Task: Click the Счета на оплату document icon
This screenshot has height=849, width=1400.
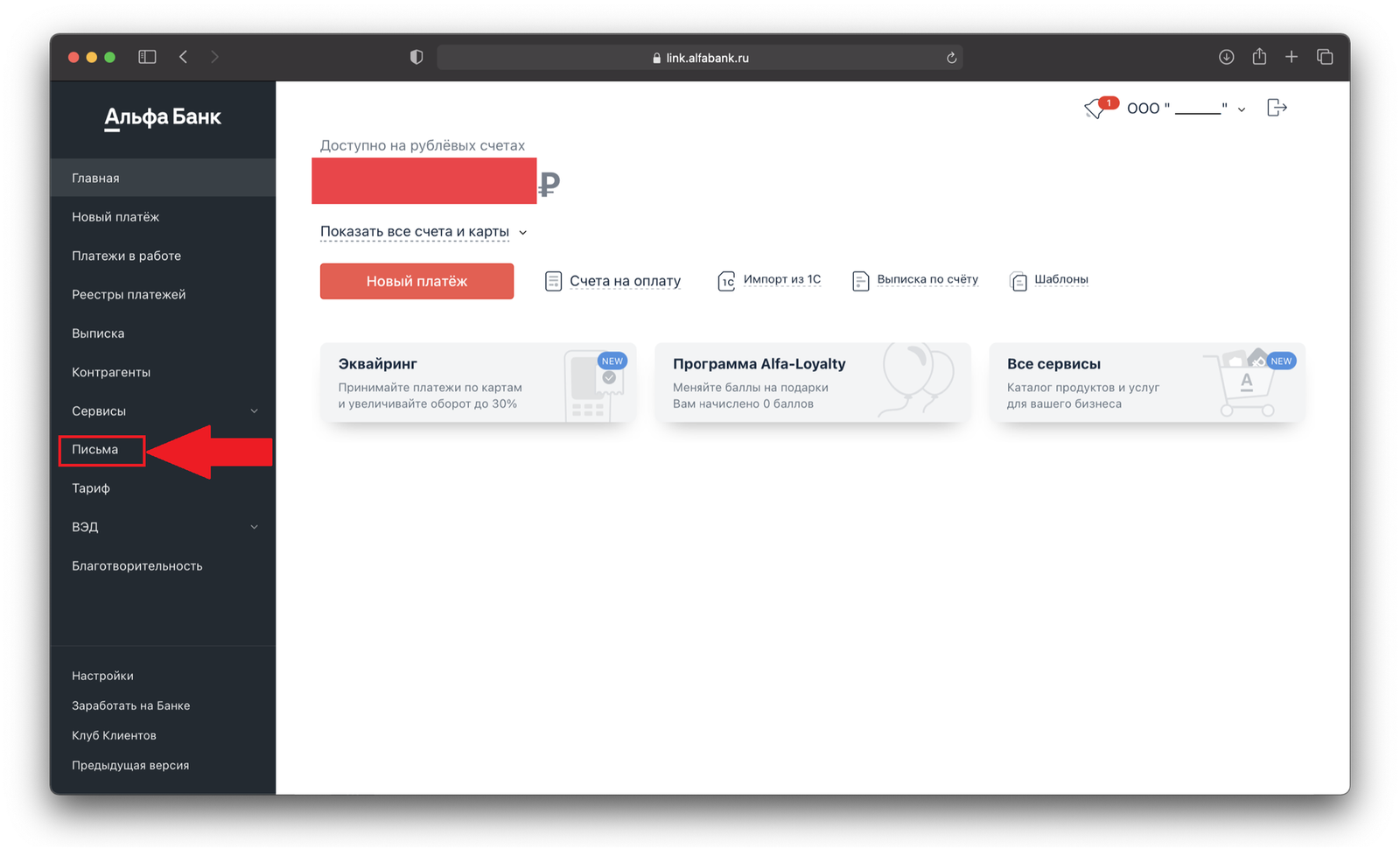Action: click(x=553, y=281)
